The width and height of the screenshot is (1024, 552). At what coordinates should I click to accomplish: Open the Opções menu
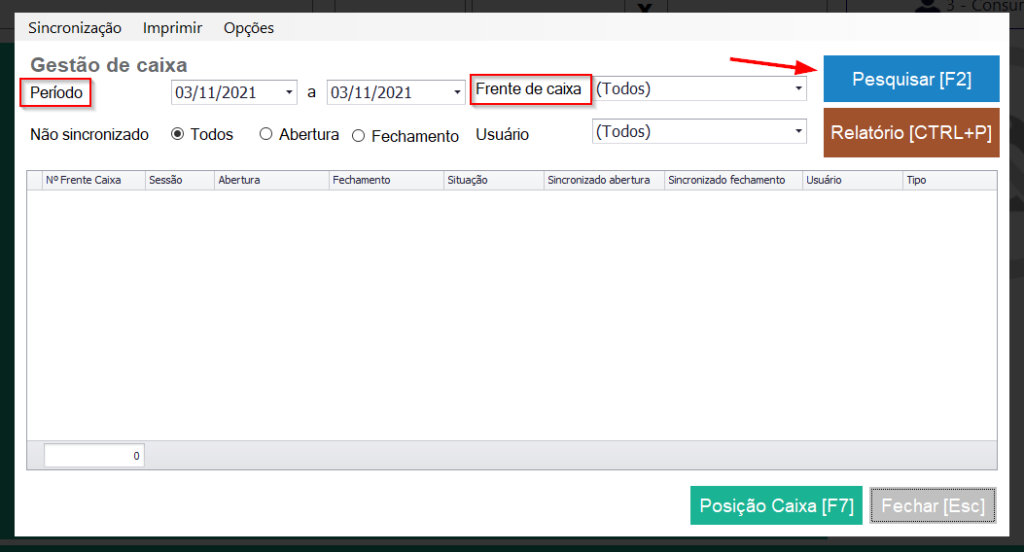pos(249,28)
